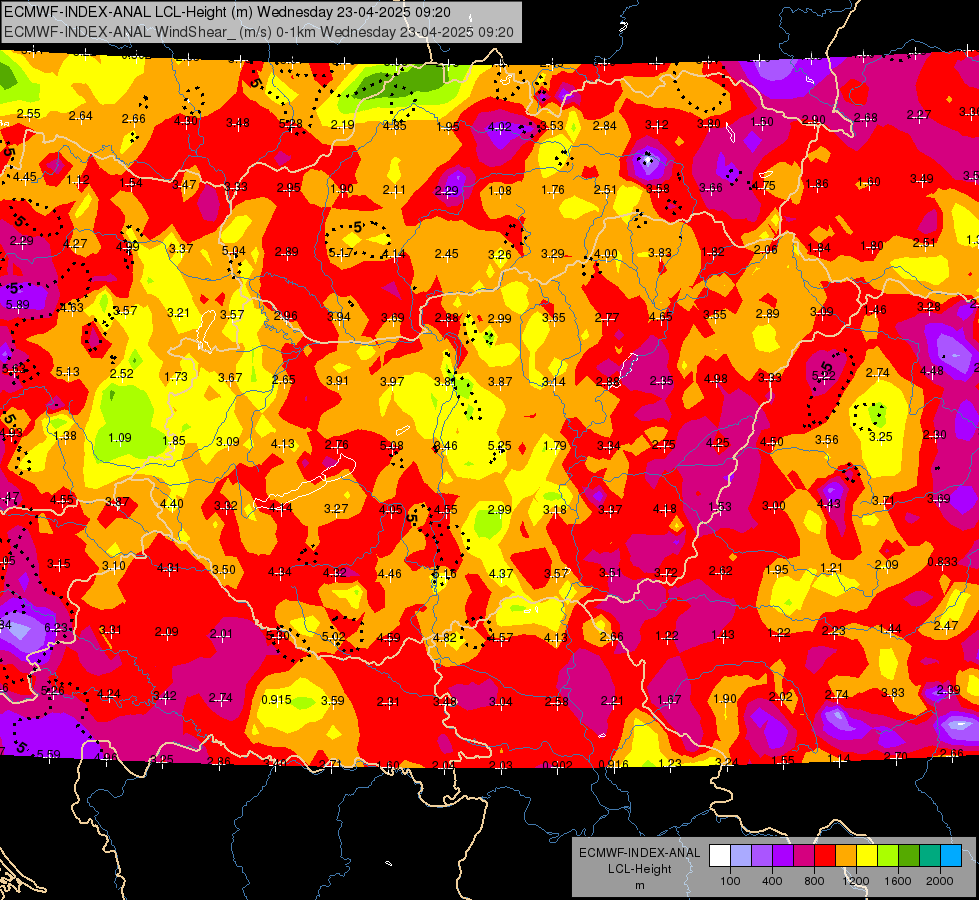Click the legend text LCL-Height
This screenshot has height=900, width=979.
[639, 869]
